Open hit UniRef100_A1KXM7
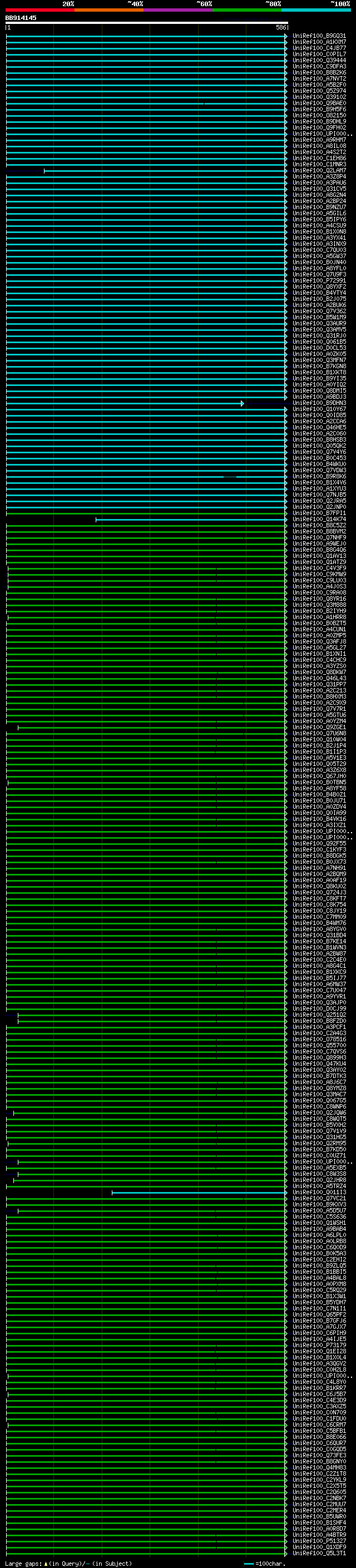Screen dimensions: 356x1568 tap(319, 42)
